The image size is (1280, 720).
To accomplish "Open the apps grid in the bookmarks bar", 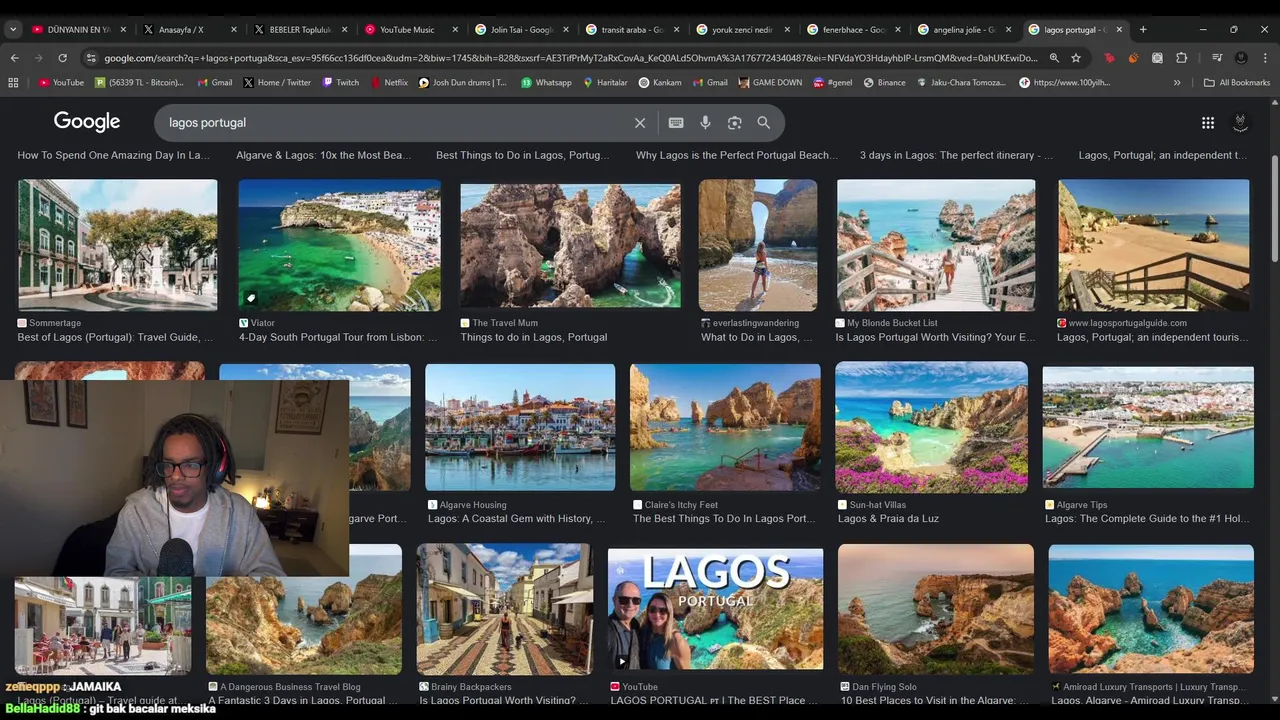I will point(13,83).
